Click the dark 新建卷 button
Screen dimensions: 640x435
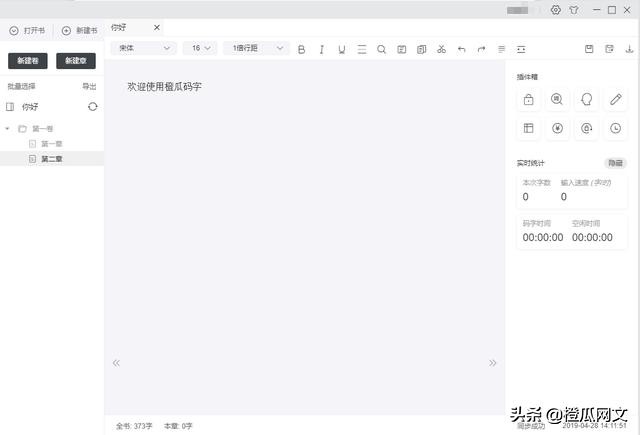(x=28, y=61)
